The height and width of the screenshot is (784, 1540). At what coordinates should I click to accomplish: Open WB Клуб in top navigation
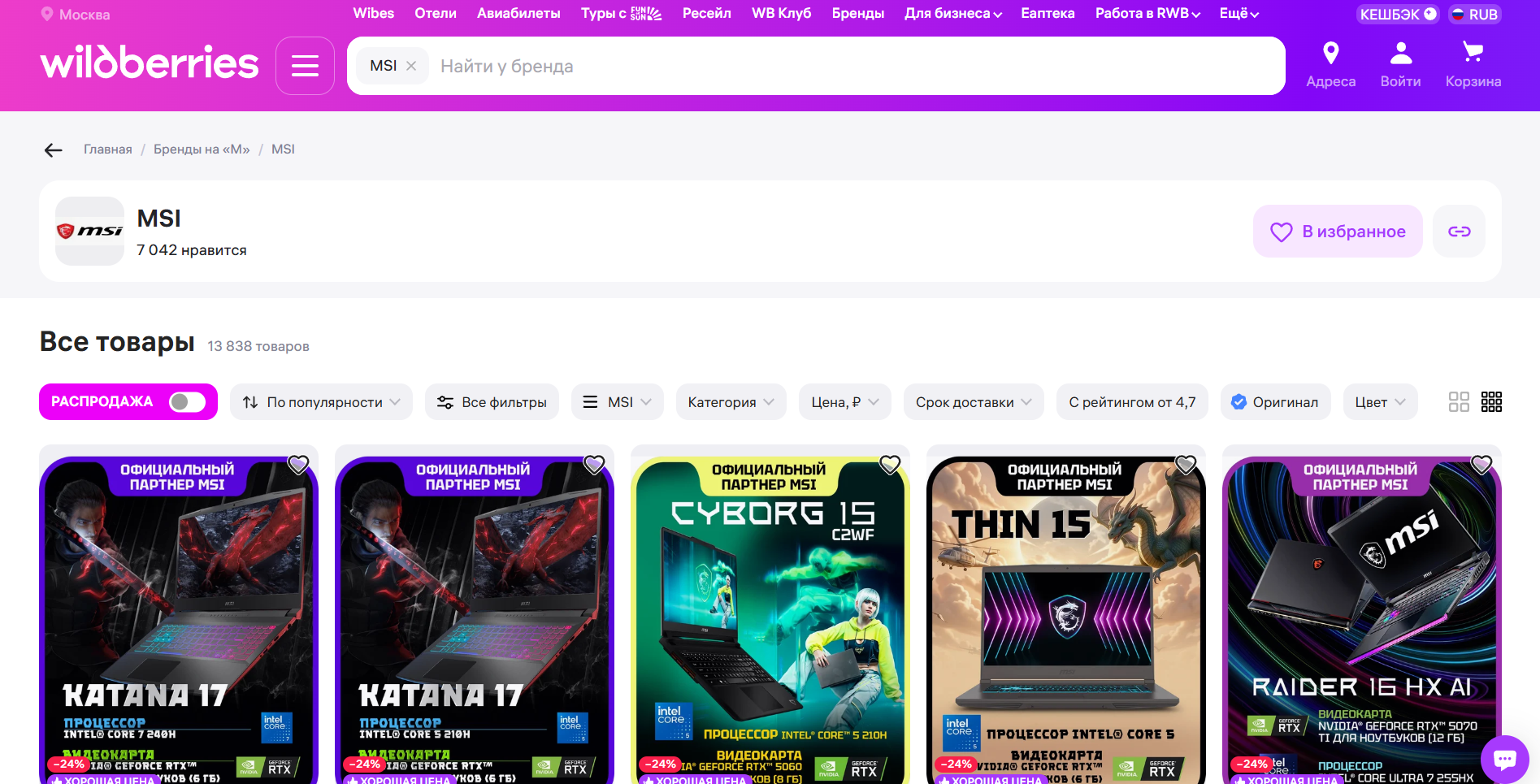(782, 13)
